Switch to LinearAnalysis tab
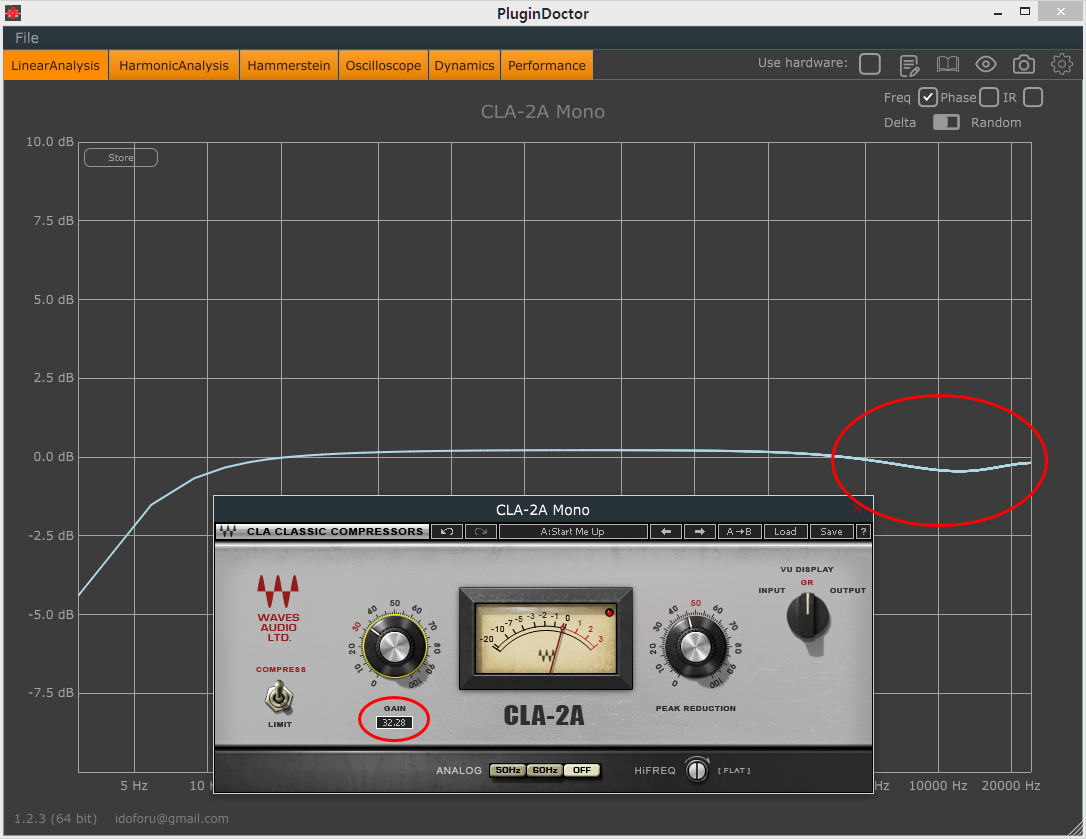The height and width of the screenshot is (839, 1086). tap(55, 65)
